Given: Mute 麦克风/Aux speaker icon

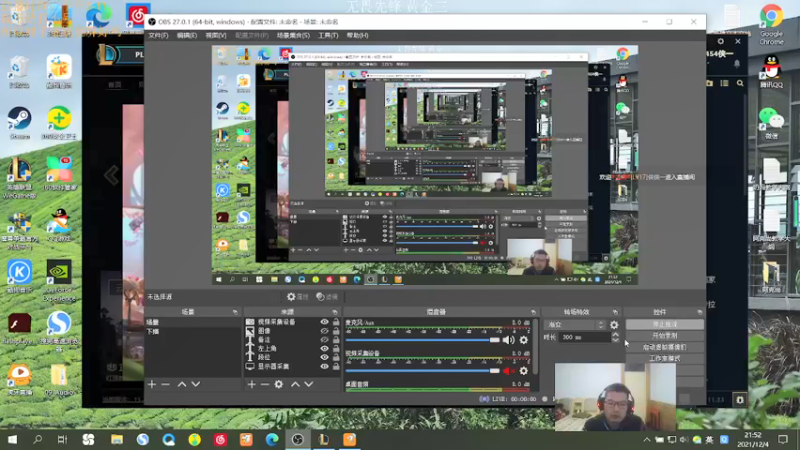Looking at the screenshot, I should [509, 340].
